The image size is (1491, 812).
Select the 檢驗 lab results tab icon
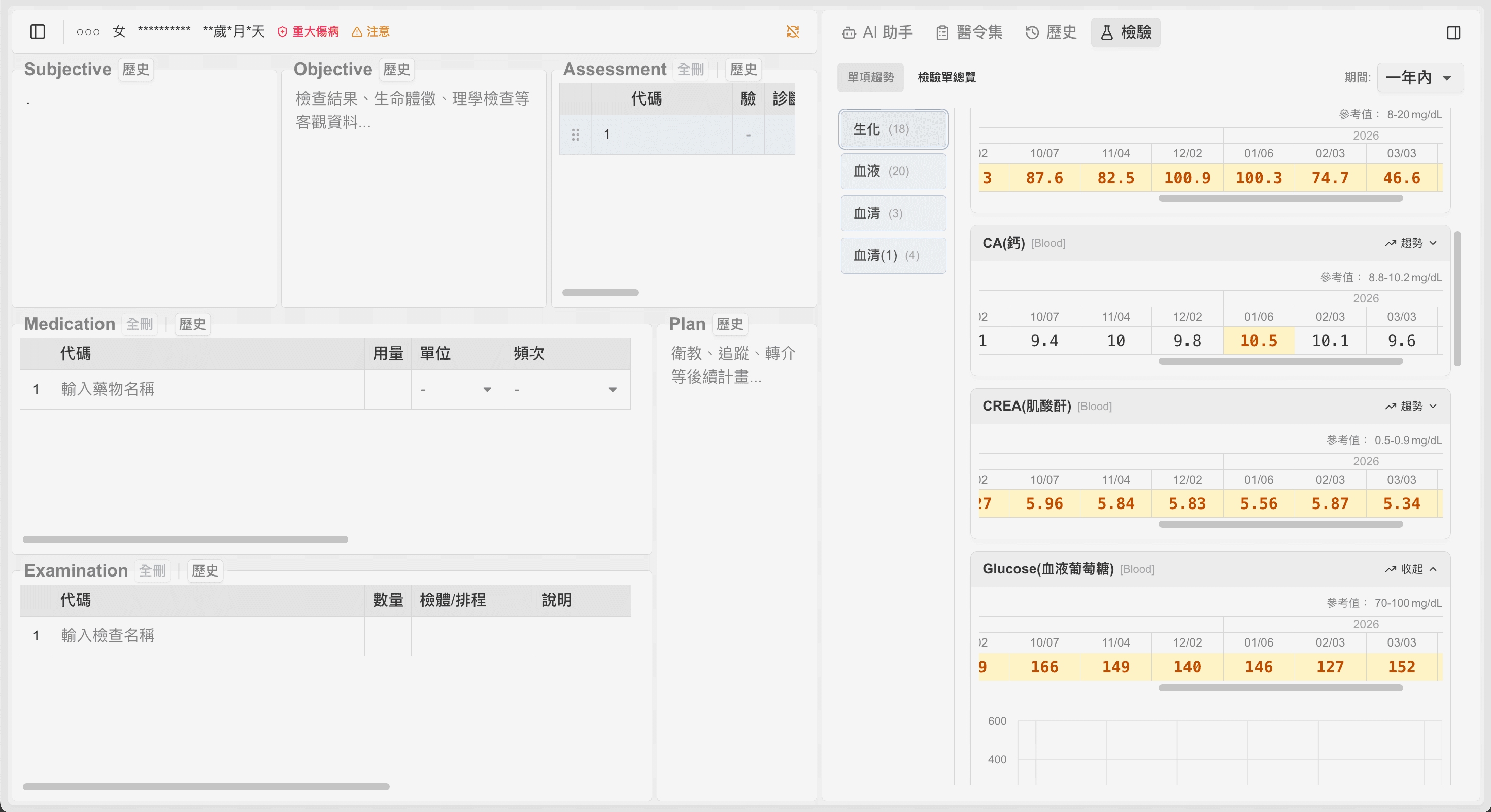(x=1125, y=32)
